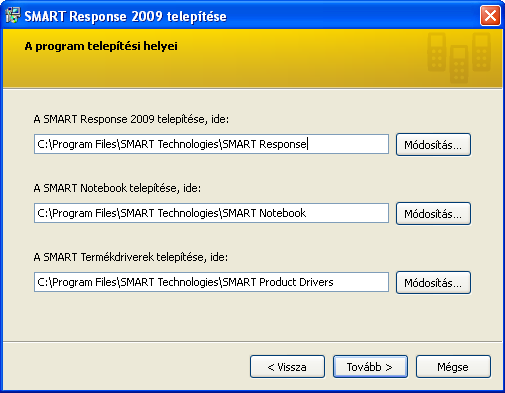
Task: Click Módosítás button for Product Drivers path
Action: point(433,283)
